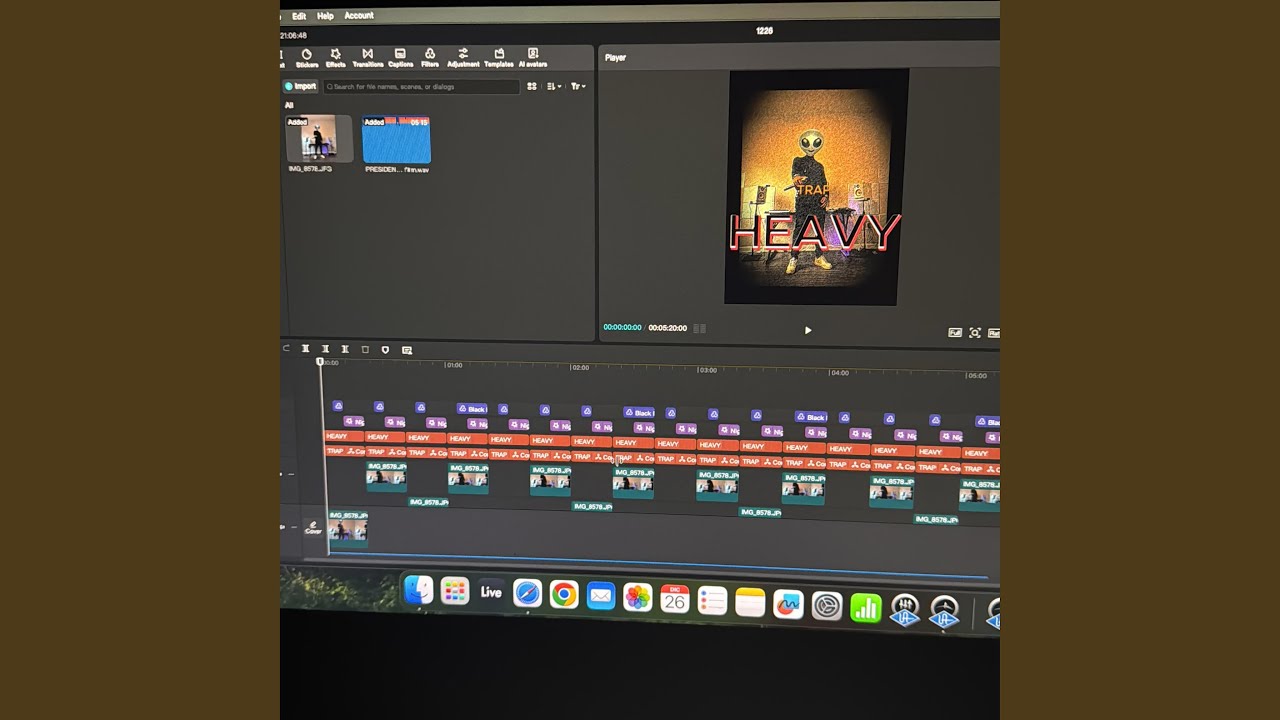Select the All media category
This screenshot has width=1280, height=720.
coord(289,105)
